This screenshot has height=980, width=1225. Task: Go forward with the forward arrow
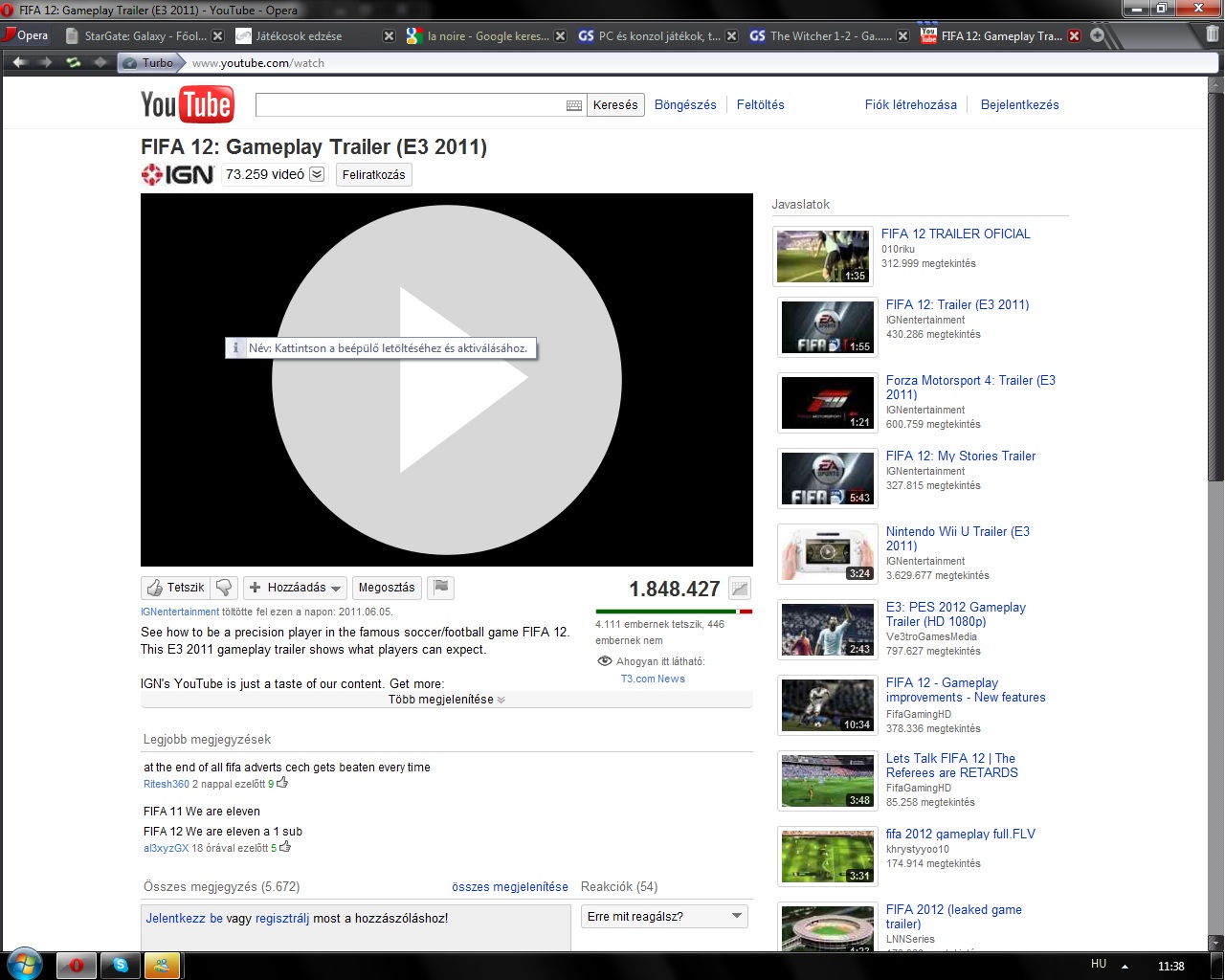pyautogui.click(x=46, y=63)
